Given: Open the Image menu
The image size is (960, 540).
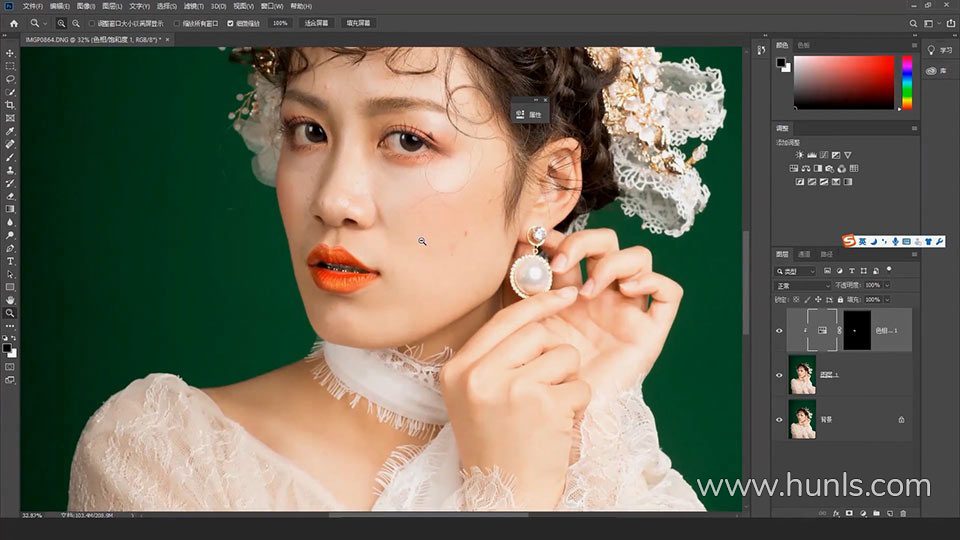Looking at the screenshot, I should 86,6.
